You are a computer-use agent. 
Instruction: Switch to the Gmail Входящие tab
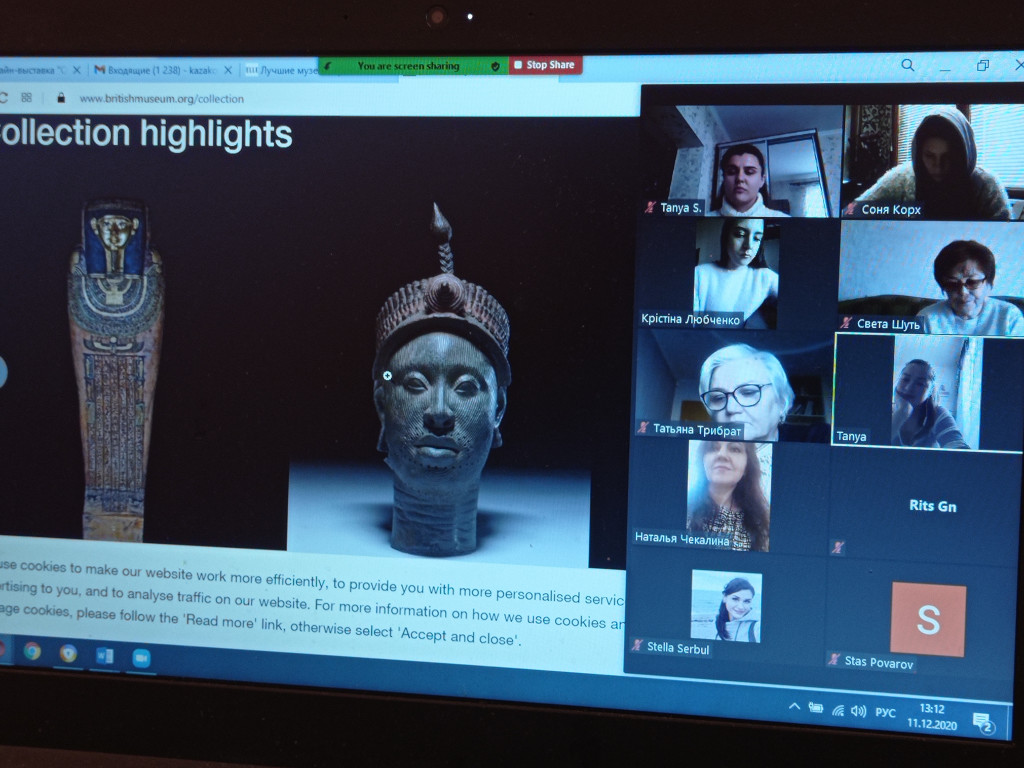(x=161, y=70)
